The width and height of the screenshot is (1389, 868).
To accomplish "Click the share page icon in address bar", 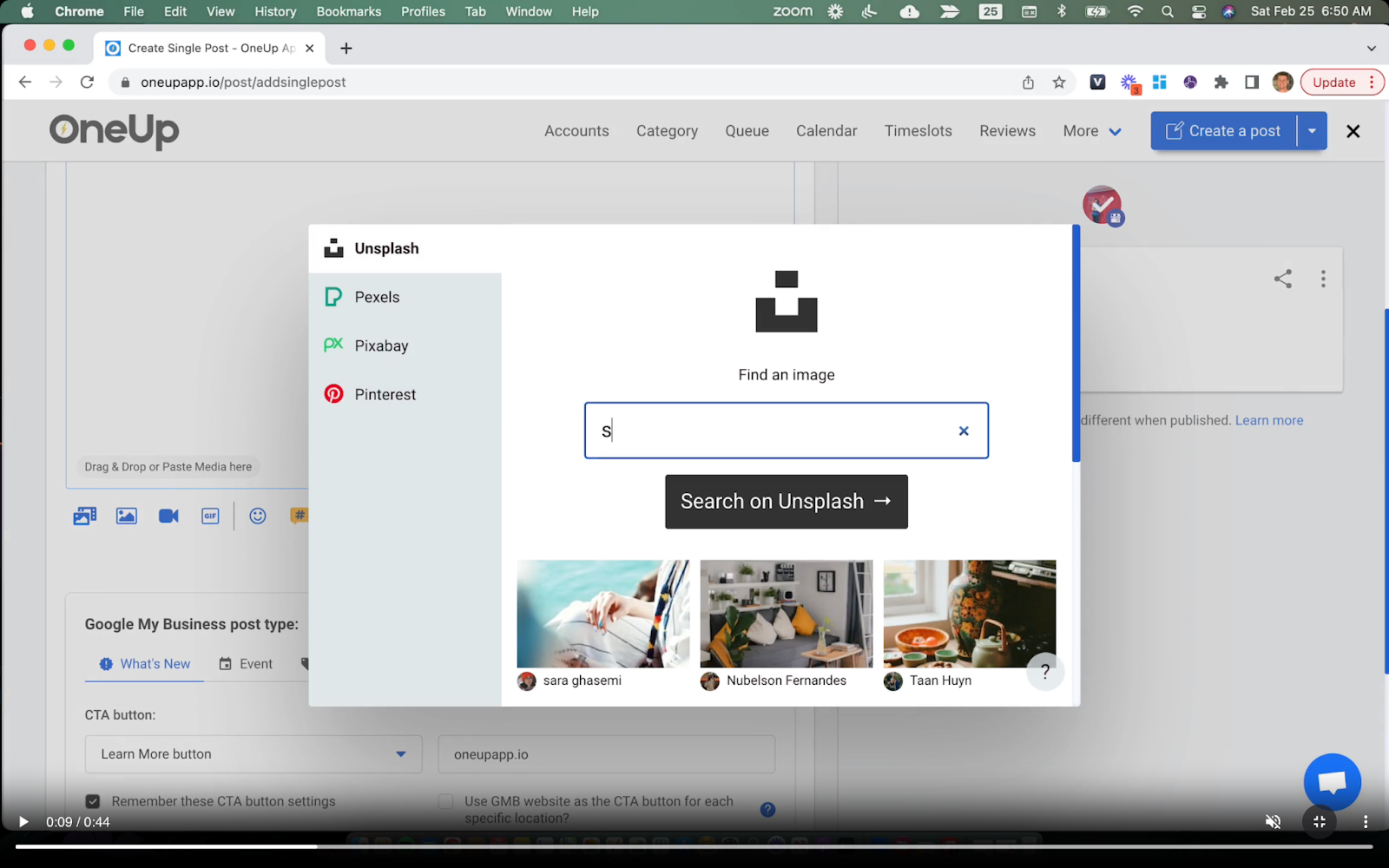I will click(1028, 82).
